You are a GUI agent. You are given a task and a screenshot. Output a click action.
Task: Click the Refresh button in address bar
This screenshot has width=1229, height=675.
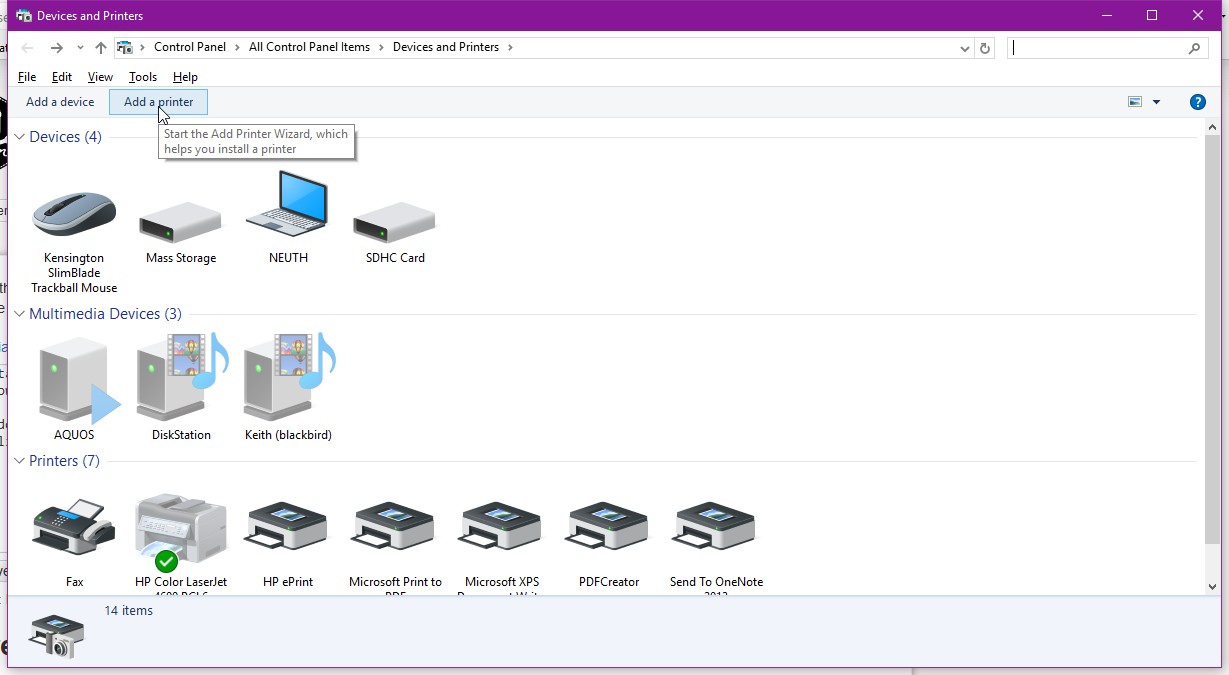[x=985, y=48]
